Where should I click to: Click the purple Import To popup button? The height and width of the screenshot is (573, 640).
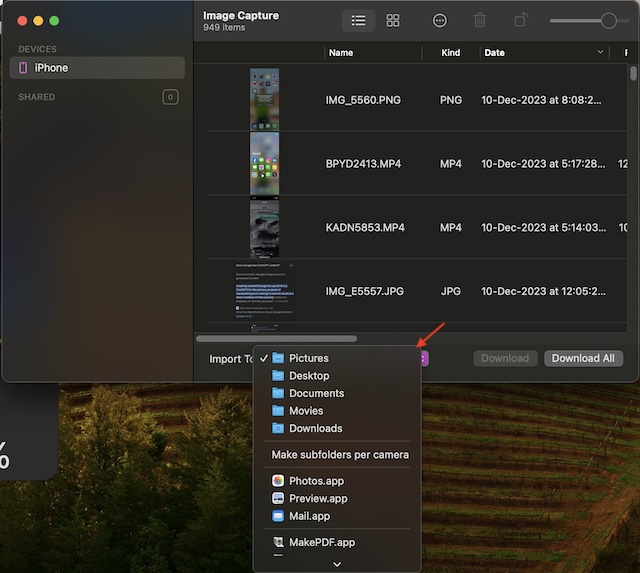[424, 358]
